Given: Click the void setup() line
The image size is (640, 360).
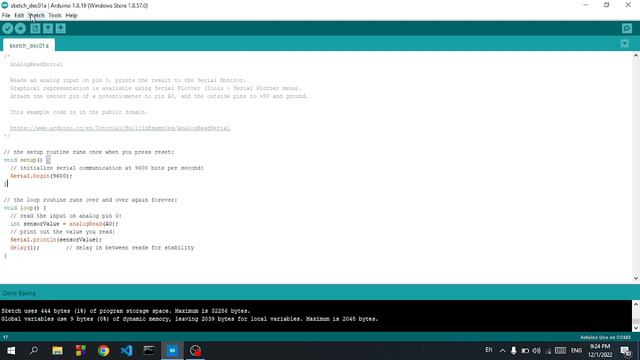Looking at the screenshot, I should 27,160.
